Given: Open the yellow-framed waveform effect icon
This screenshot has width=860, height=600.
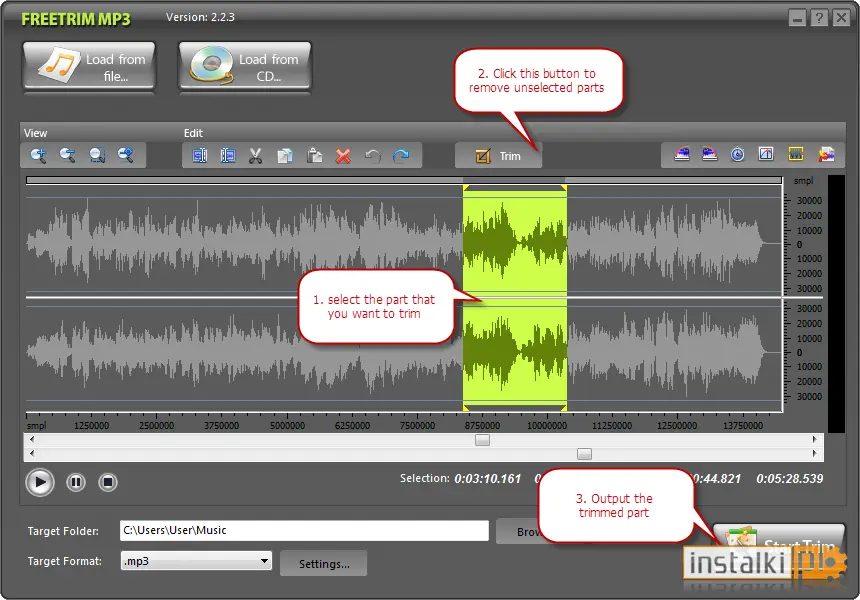Looking at the screenshot, I should pyautogui.click(x=796, y=154).
